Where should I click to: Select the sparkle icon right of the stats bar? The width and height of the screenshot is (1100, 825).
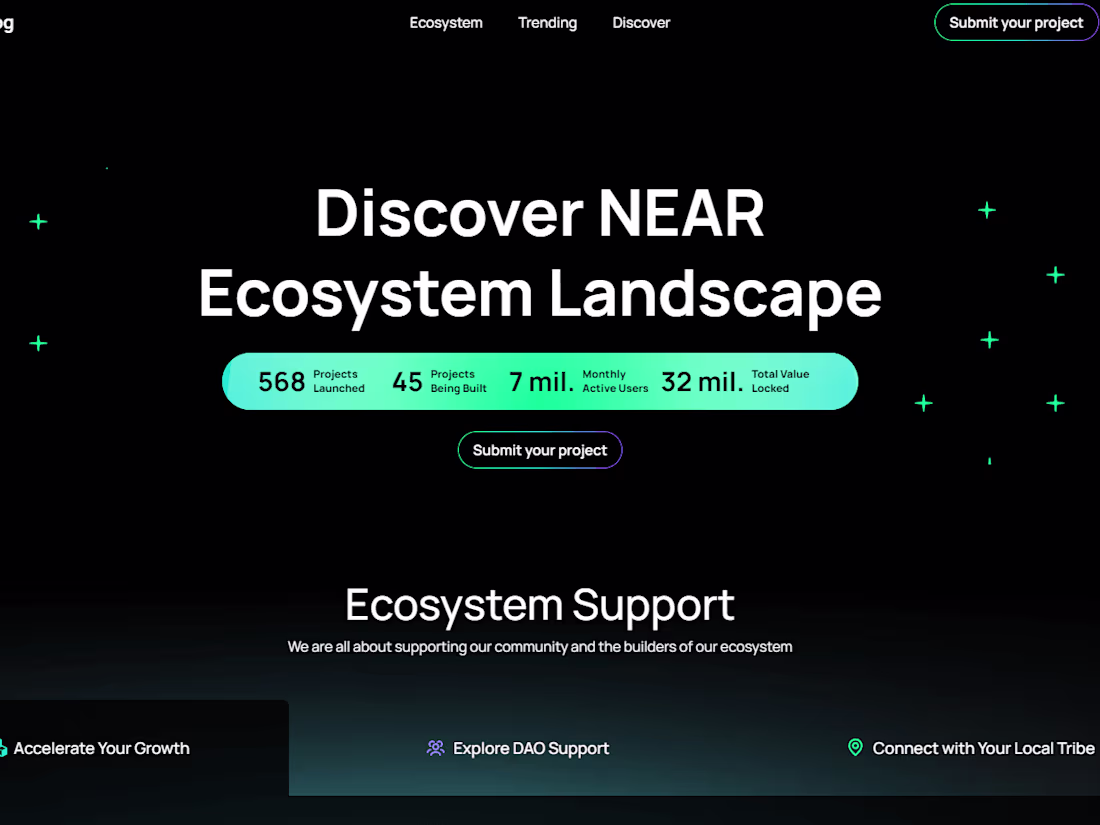[922, 403]
